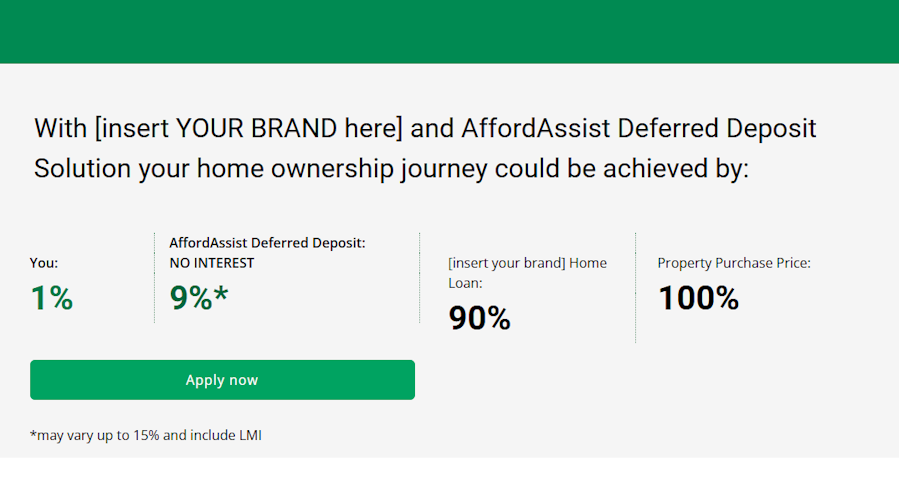
Task: Click the headline starting With [insert YOUR BRAND
Action: (x=425, y=128)
